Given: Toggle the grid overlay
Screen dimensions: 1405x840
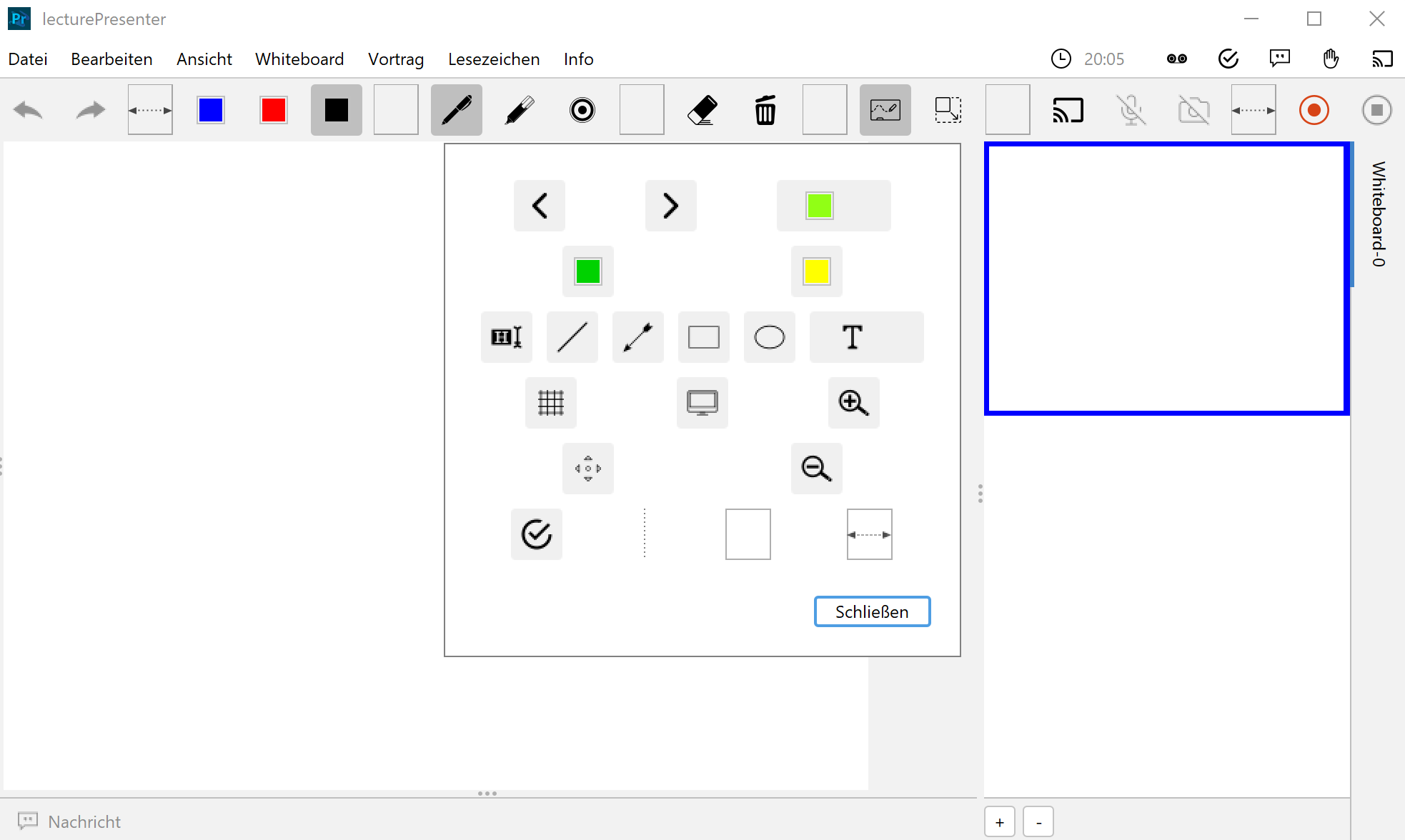Looking at the screenshot, I should point(550,403).
